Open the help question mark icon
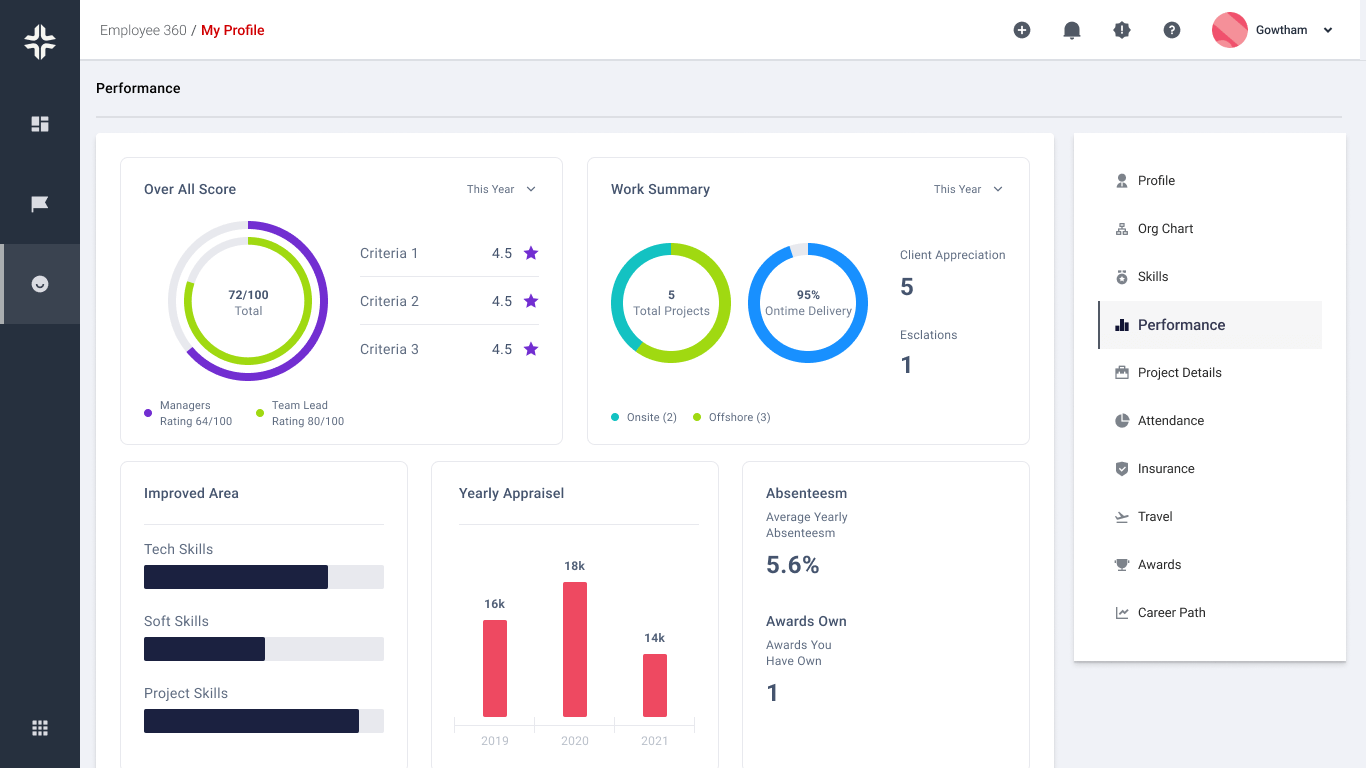This screenshot has width=1366, height=768. [x=1172, y=30]
